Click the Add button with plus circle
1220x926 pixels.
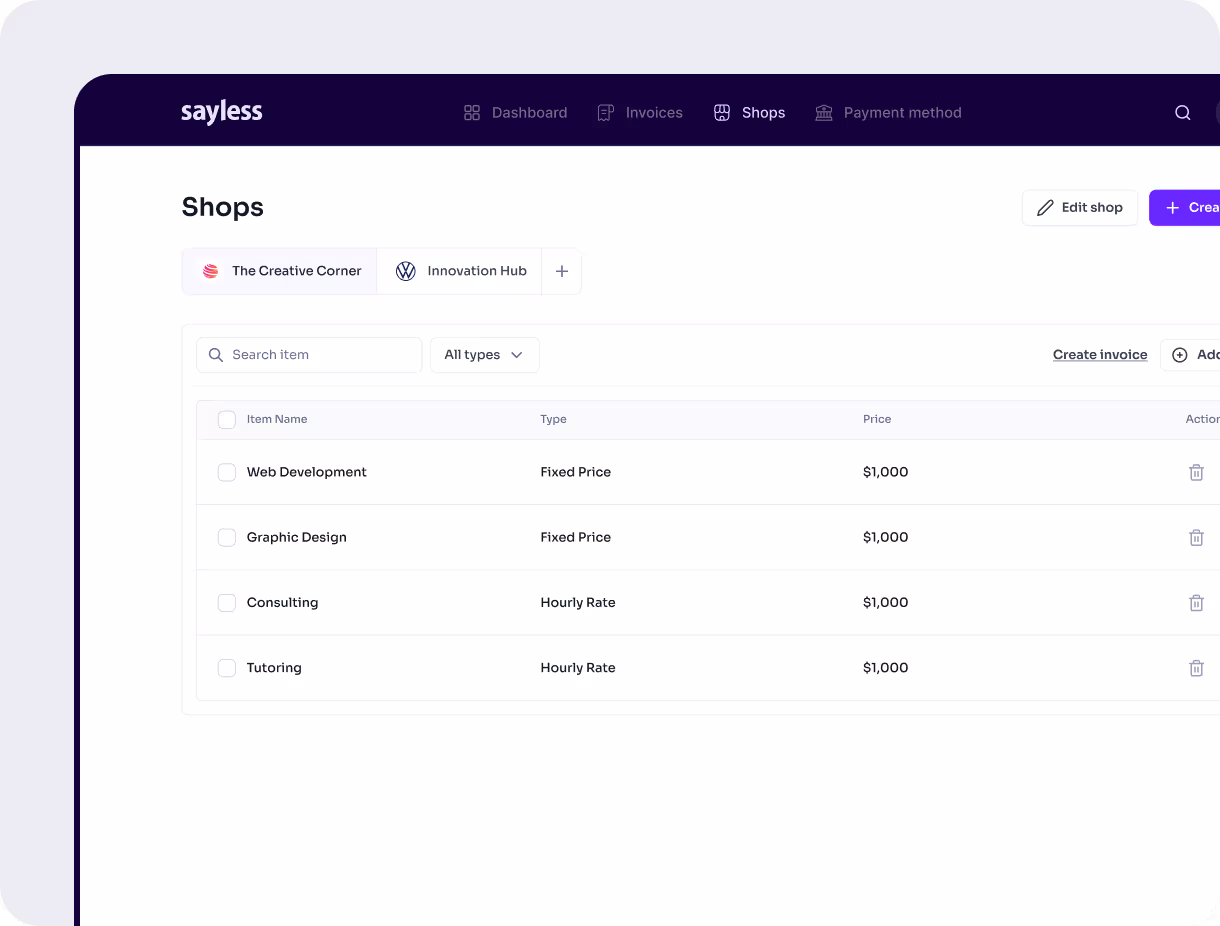point(1191,355)
